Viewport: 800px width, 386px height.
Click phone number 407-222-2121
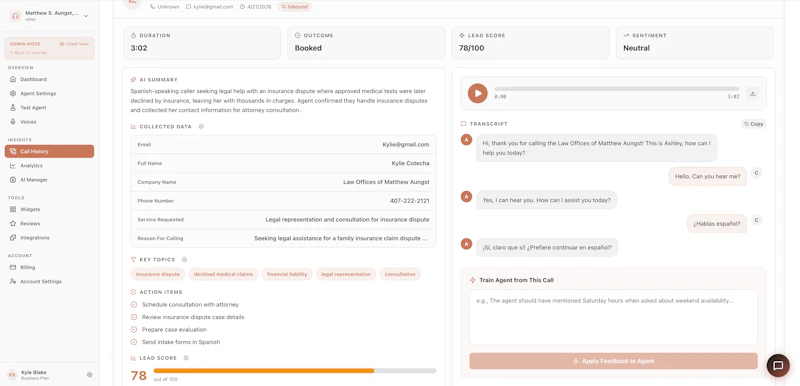[410, 201]
